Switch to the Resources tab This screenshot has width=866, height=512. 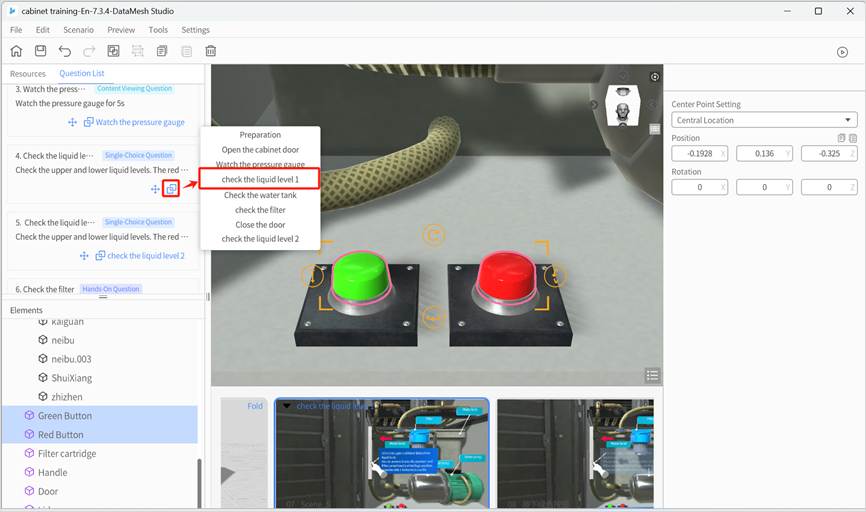pyautogui.click(x=28, y=74)
